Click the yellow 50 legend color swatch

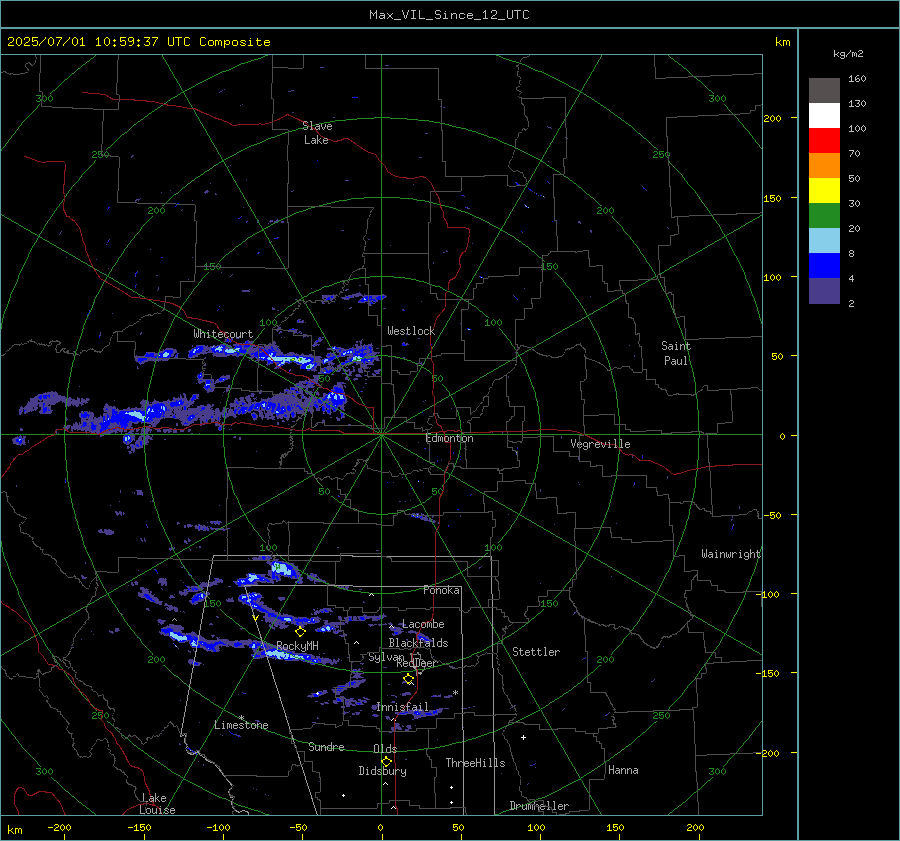[x=824, y=190]
